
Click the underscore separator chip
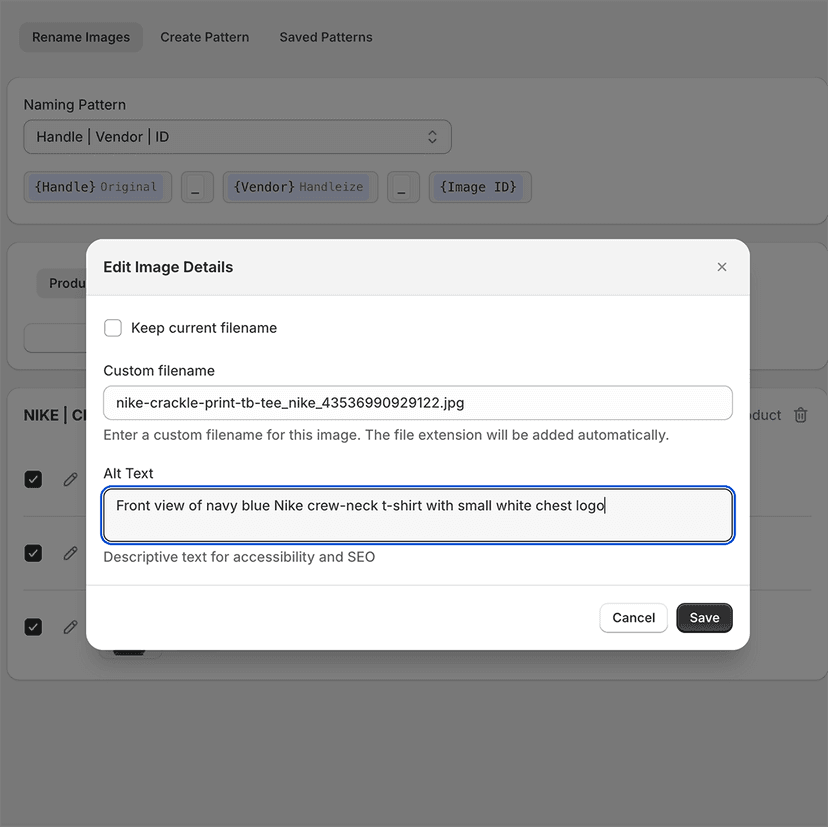[197, 187]
